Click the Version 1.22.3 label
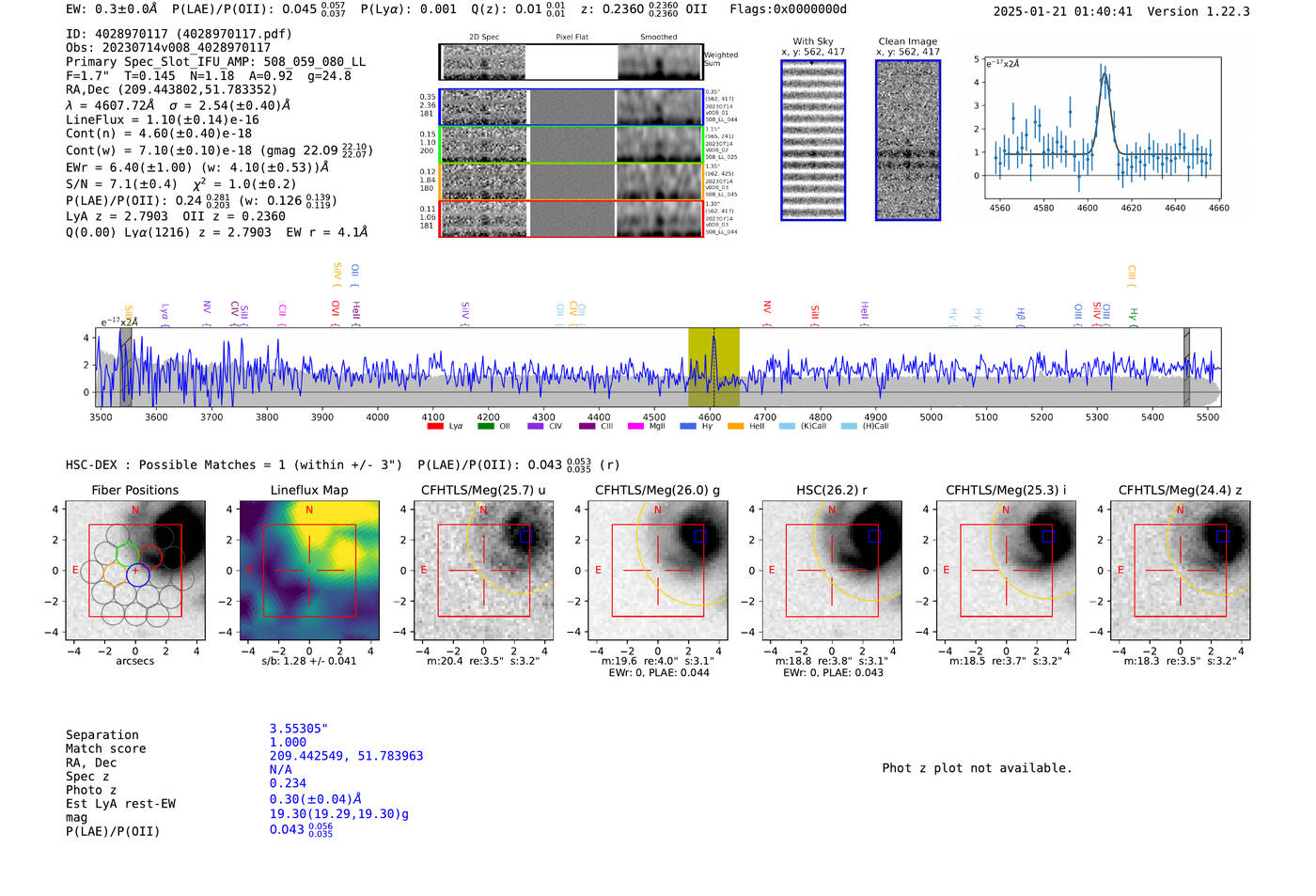Image resolution: width=1316 pixels, height=896 pixels. [x=1198, y=11]
